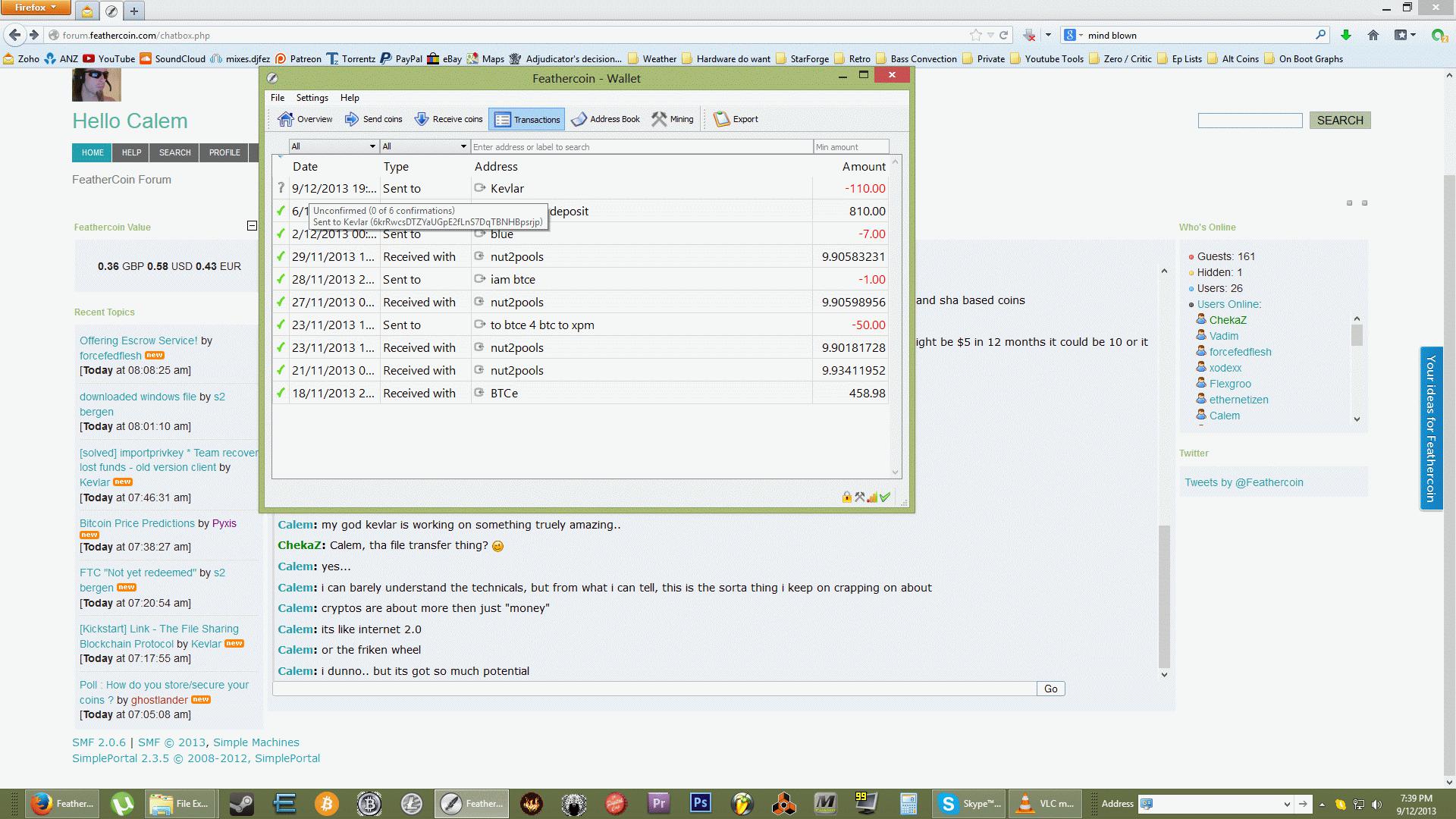Open the Offering Escrow Service topic
Image resolution: width=1456 pixels, height=819 pixels.
(x=139, y=340)
